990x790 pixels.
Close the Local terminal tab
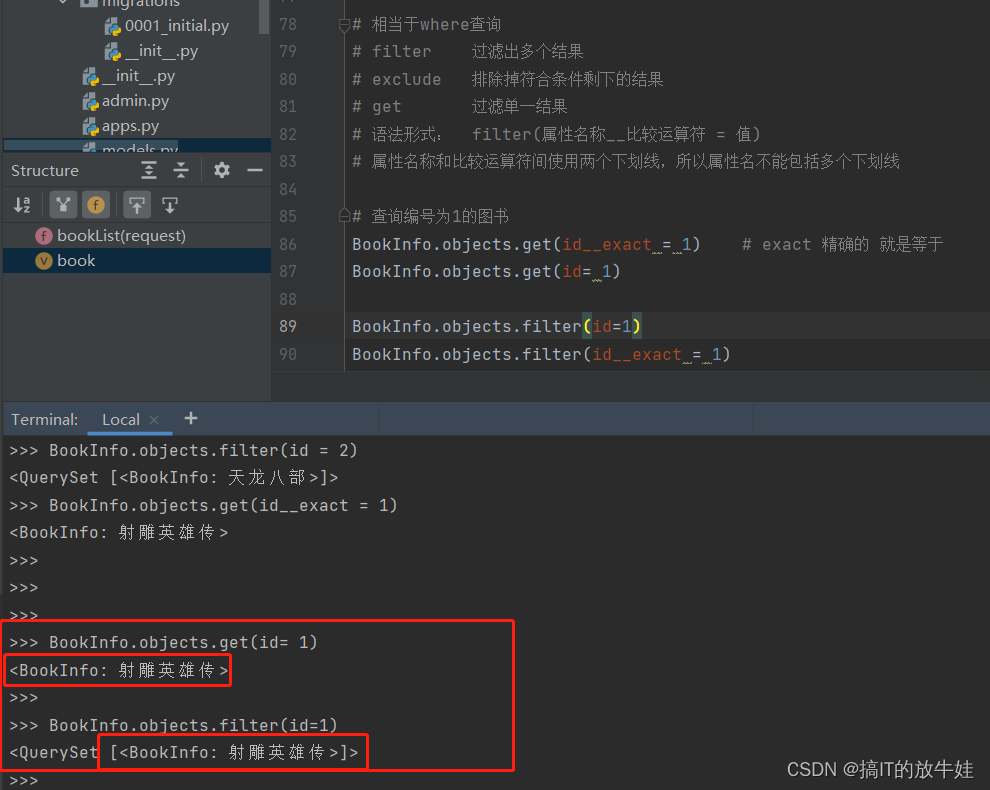coord(154,420)
